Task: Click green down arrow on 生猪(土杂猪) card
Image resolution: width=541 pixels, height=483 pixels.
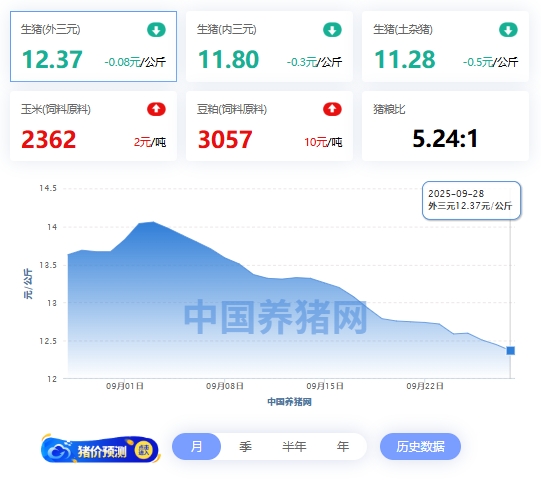Action: 508,30
